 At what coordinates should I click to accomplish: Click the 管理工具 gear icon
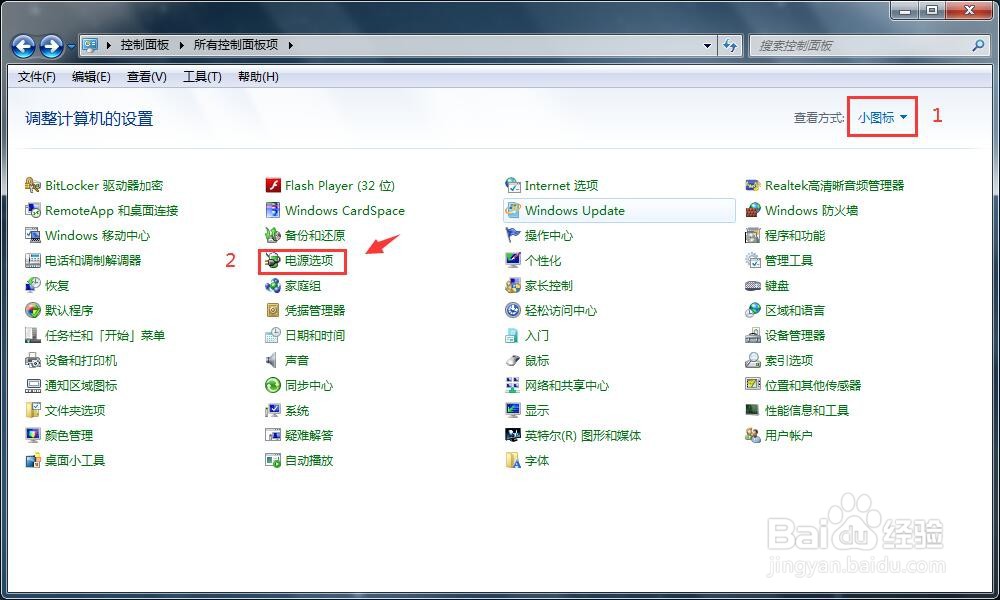[x=753, y=260]
